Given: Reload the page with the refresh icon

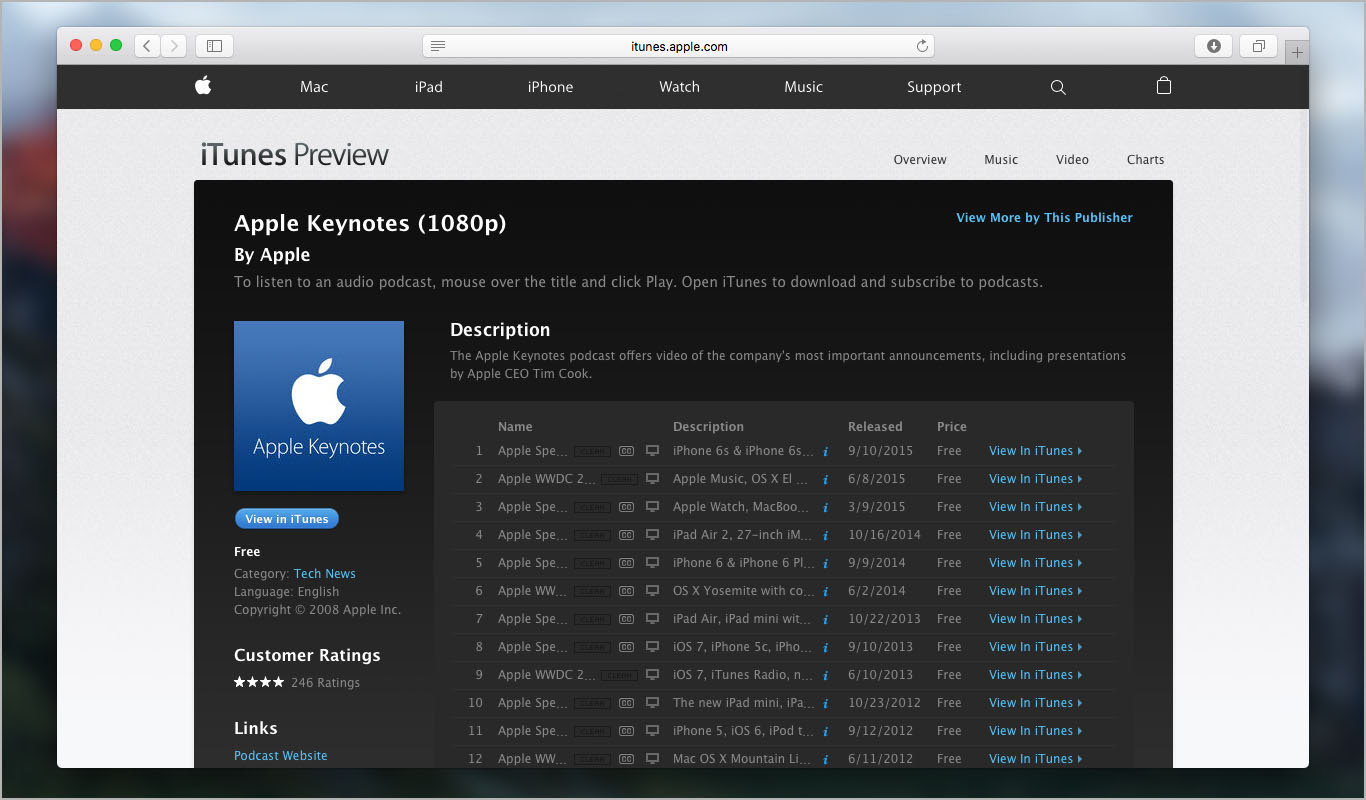Looking at the screenshot, I should coord(922,46).
